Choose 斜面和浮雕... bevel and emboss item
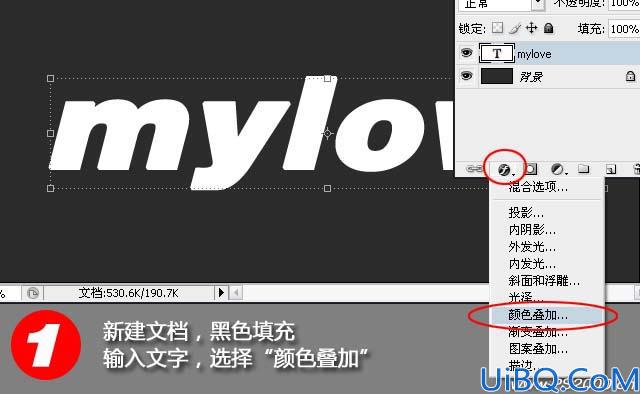The image size is (640, 394). (544, 281)
